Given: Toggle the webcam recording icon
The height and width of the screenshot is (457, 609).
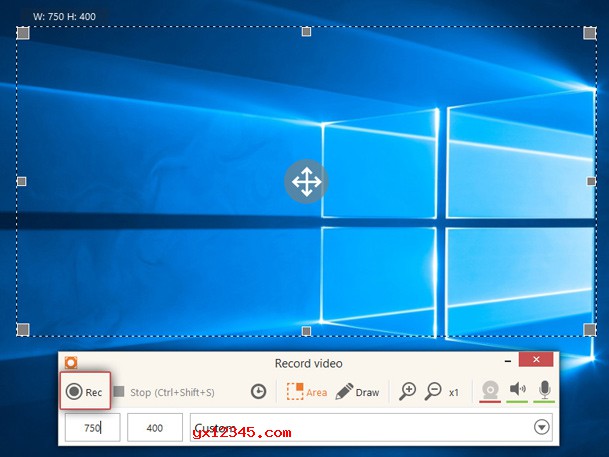Looking at the screenshot, I should [490, 391].
